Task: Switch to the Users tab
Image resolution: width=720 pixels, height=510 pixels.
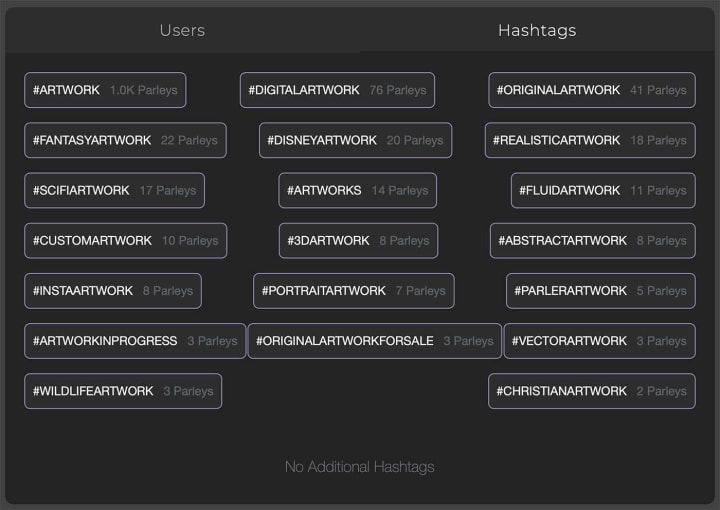Action: 182,30
